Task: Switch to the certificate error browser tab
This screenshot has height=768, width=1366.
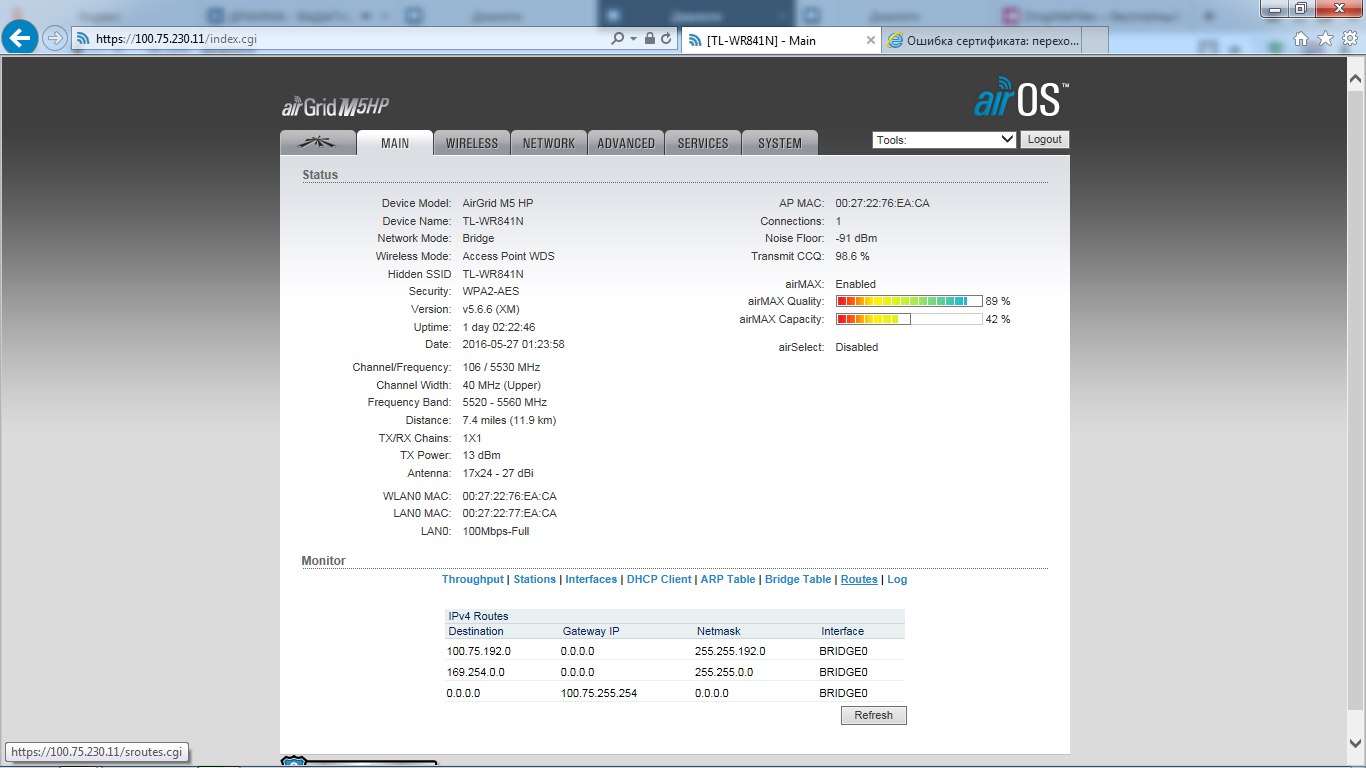Action: 982,41
